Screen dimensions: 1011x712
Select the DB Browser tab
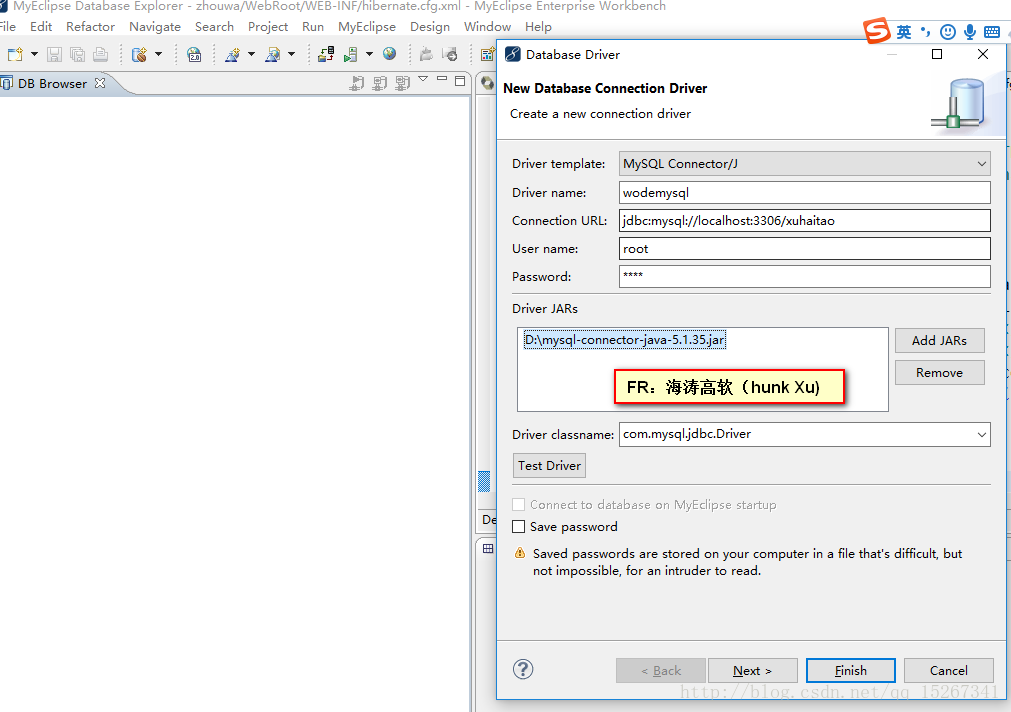tap(52, 84)
